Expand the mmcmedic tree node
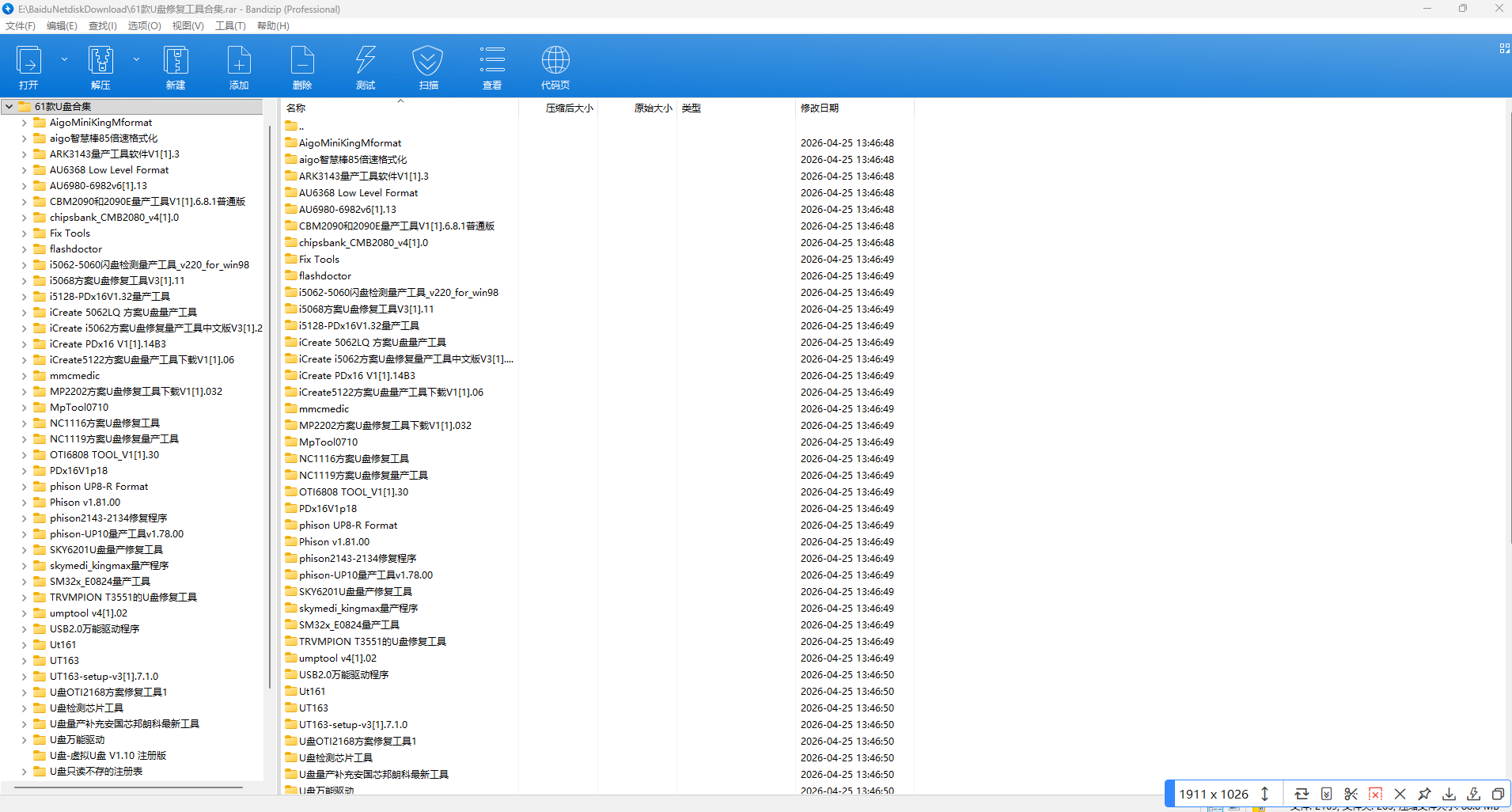The height and width of the screenshot is (812, 1512). [24, 376]
